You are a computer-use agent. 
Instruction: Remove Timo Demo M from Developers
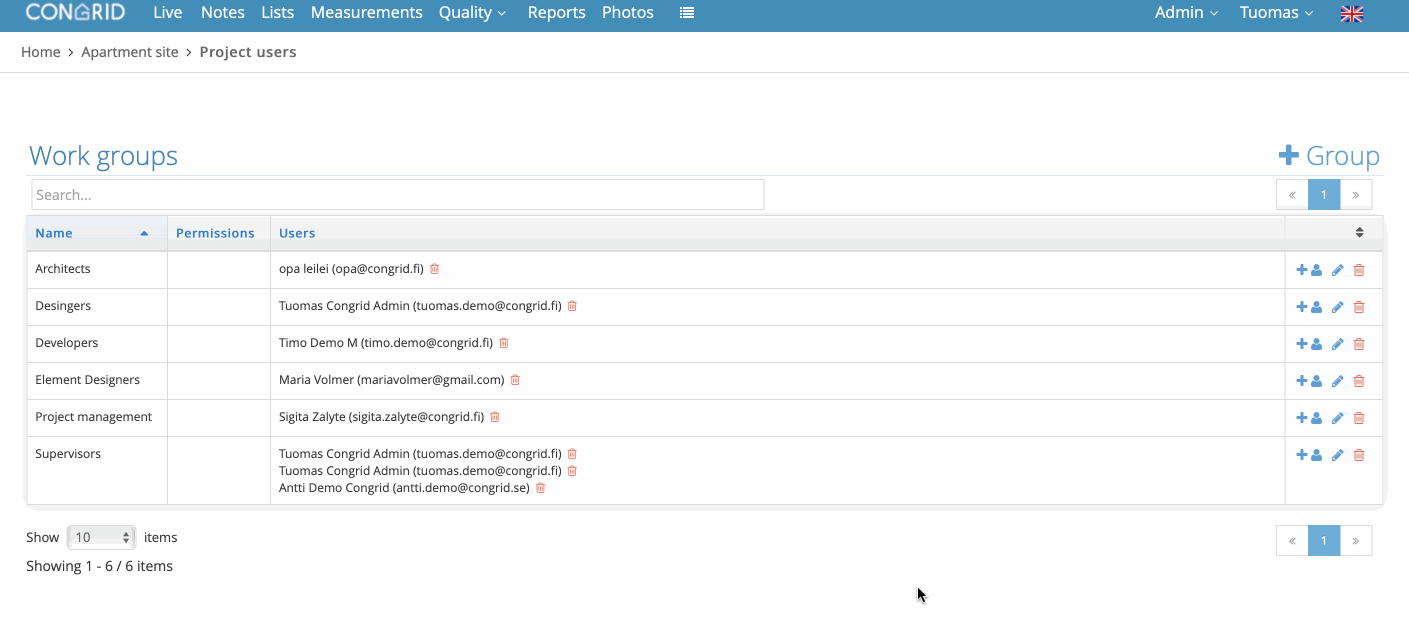504,343
